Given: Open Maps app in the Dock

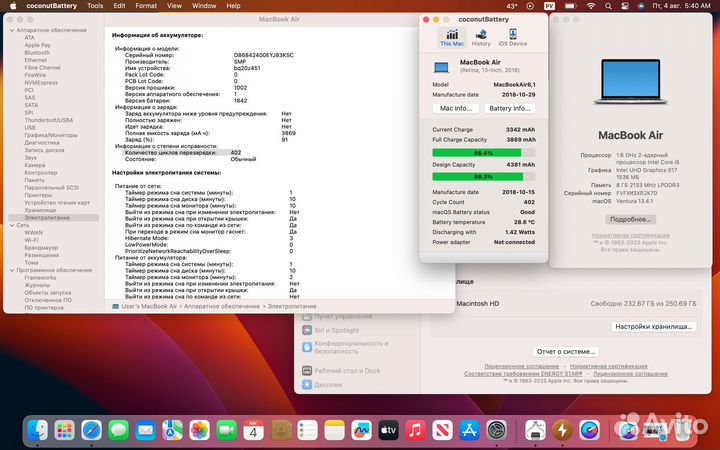Looking at the screenshot, I should tap(173, 431).
